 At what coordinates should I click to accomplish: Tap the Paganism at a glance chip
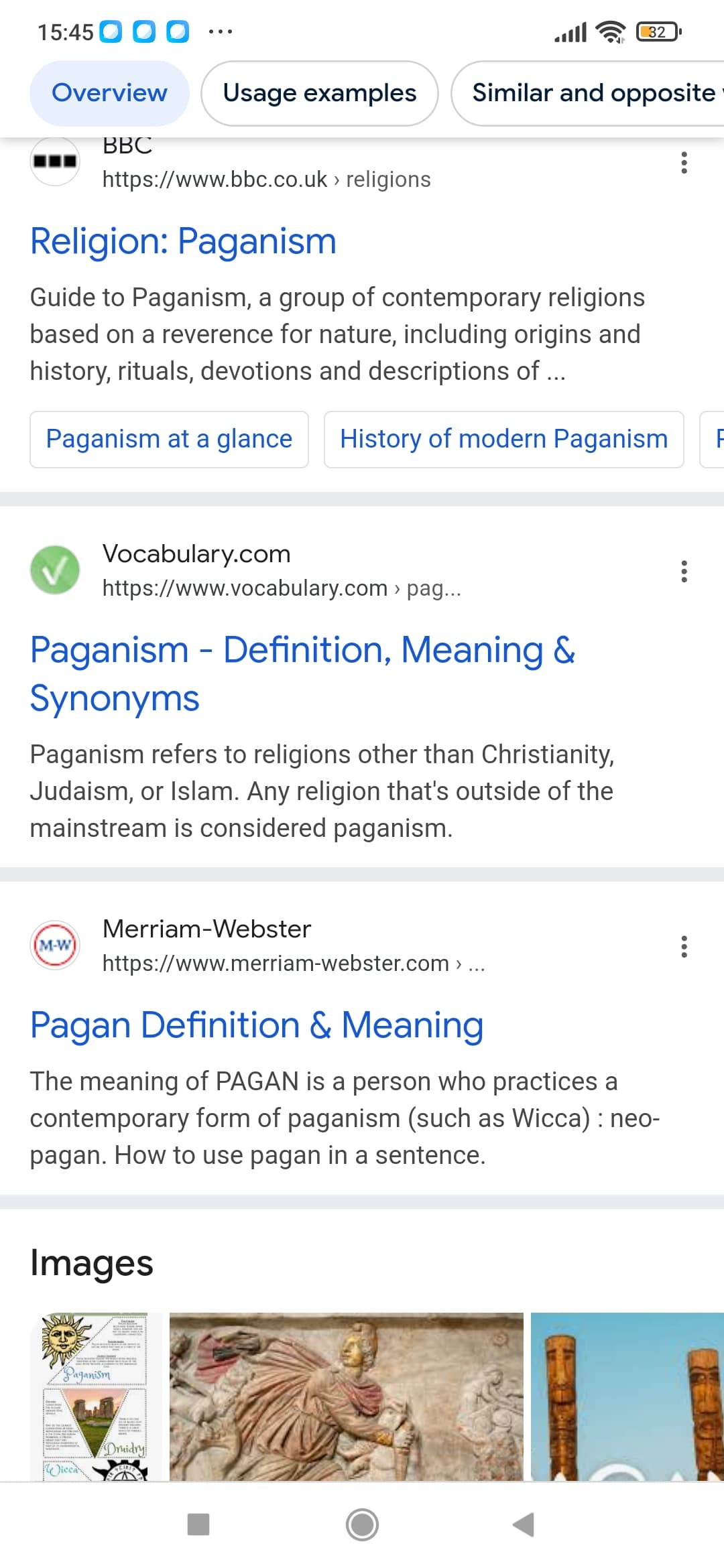click(x=169, y=440)
